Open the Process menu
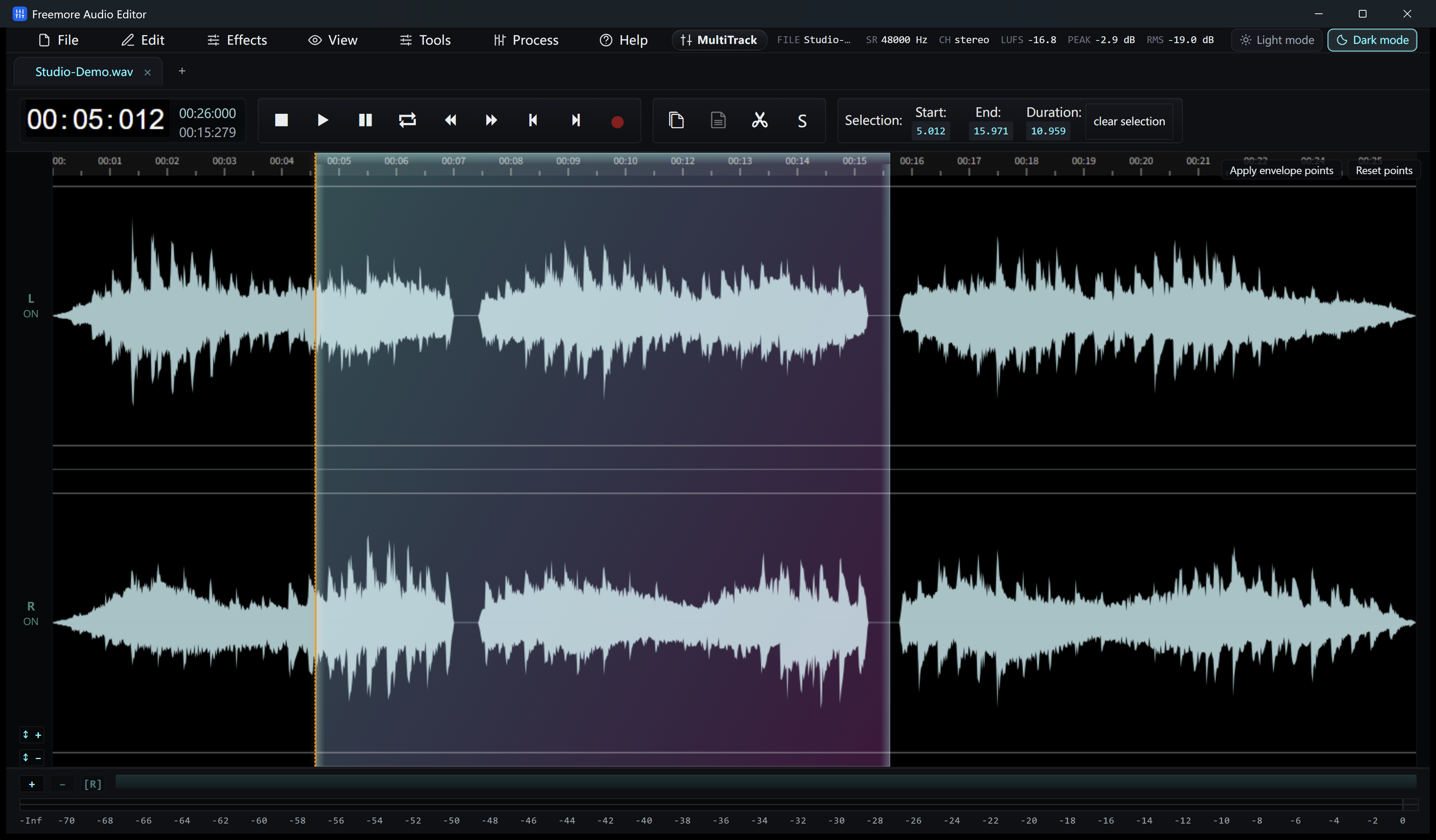 526,40
